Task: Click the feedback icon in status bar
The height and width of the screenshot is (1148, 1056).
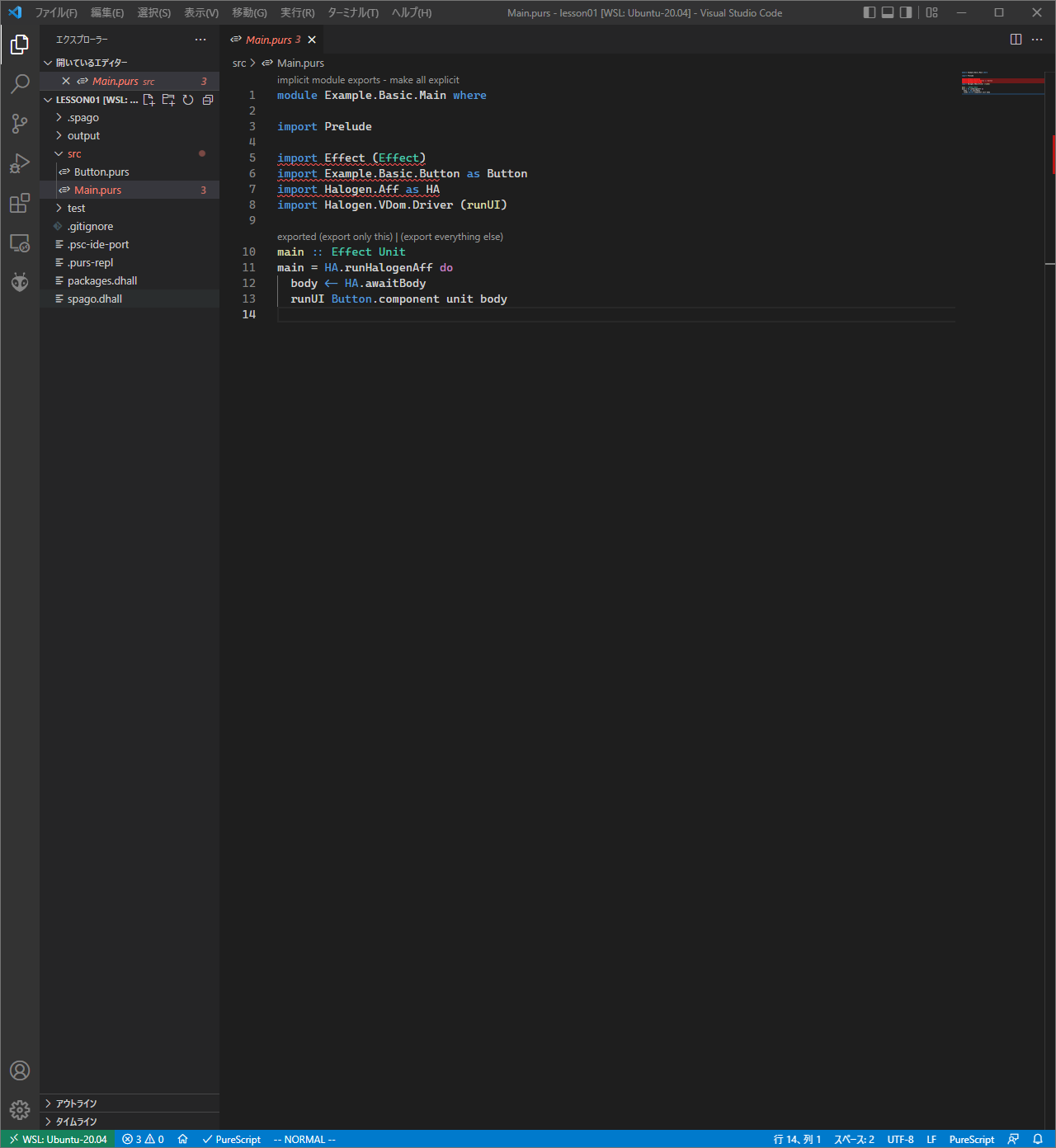Action: (x=1013, y=1139)
